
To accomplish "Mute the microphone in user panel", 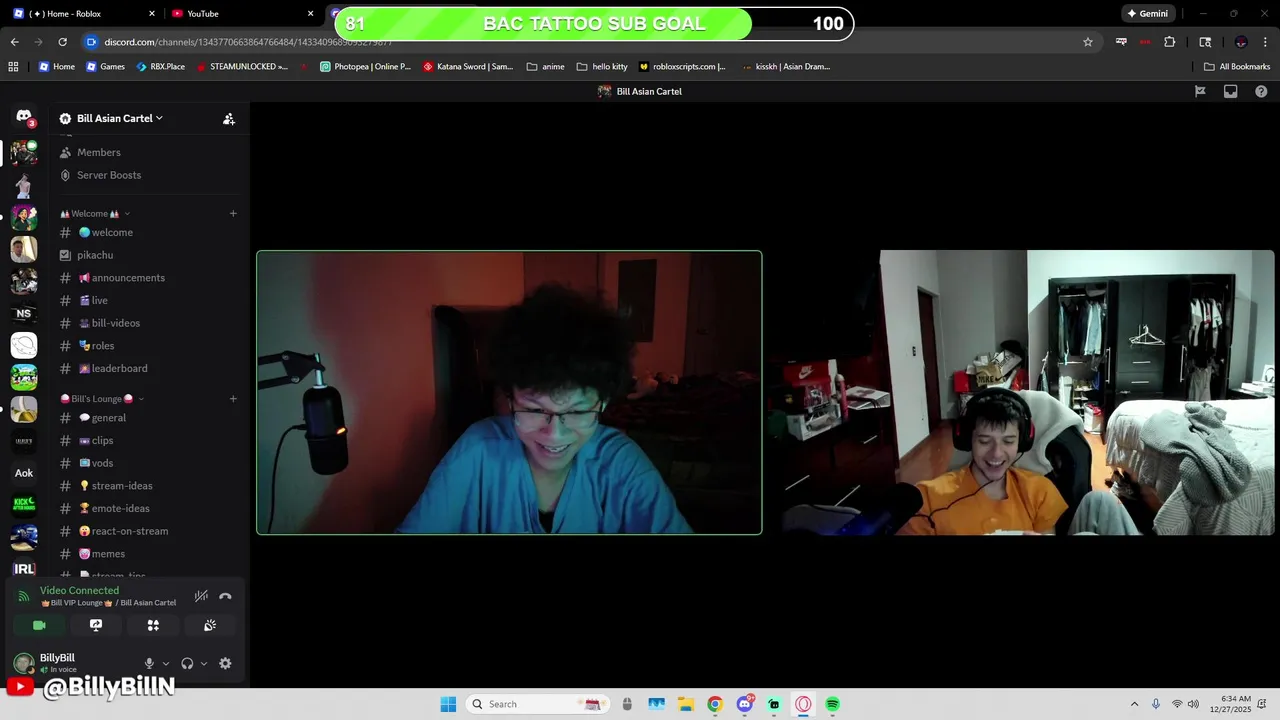I will tap(149, 663).
